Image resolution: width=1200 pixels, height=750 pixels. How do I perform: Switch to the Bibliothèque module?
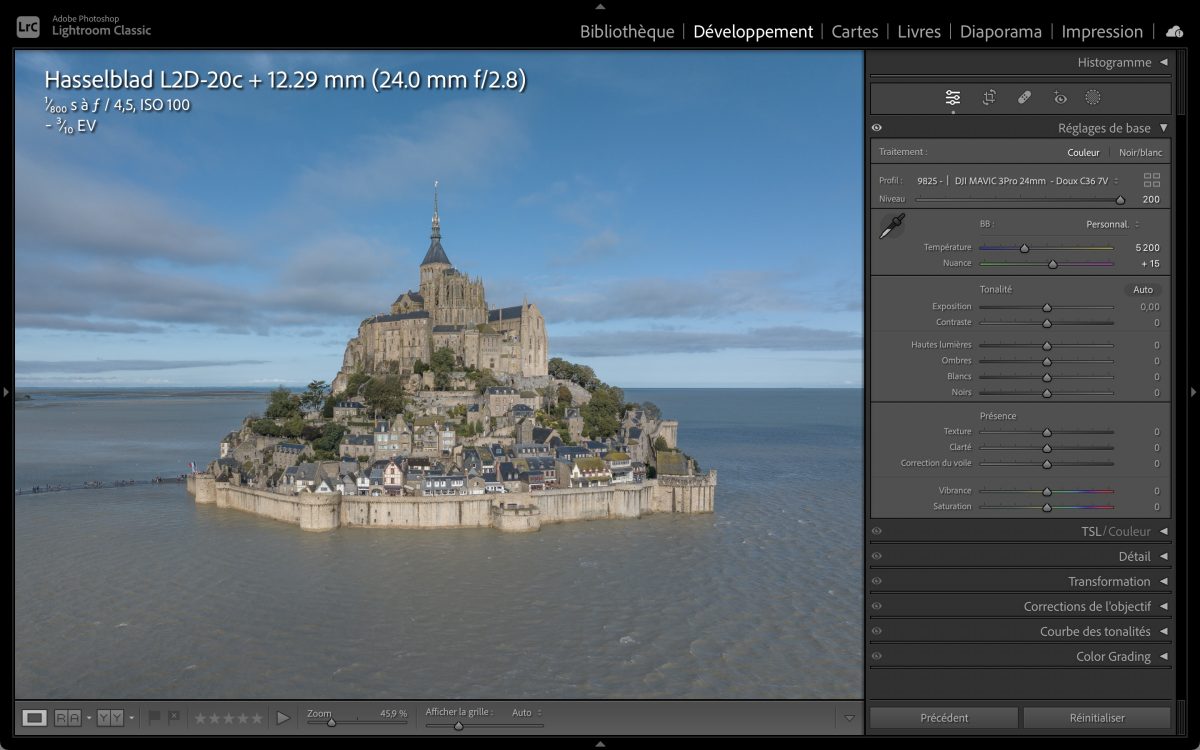pyautogui.click(x=627, y=31)
